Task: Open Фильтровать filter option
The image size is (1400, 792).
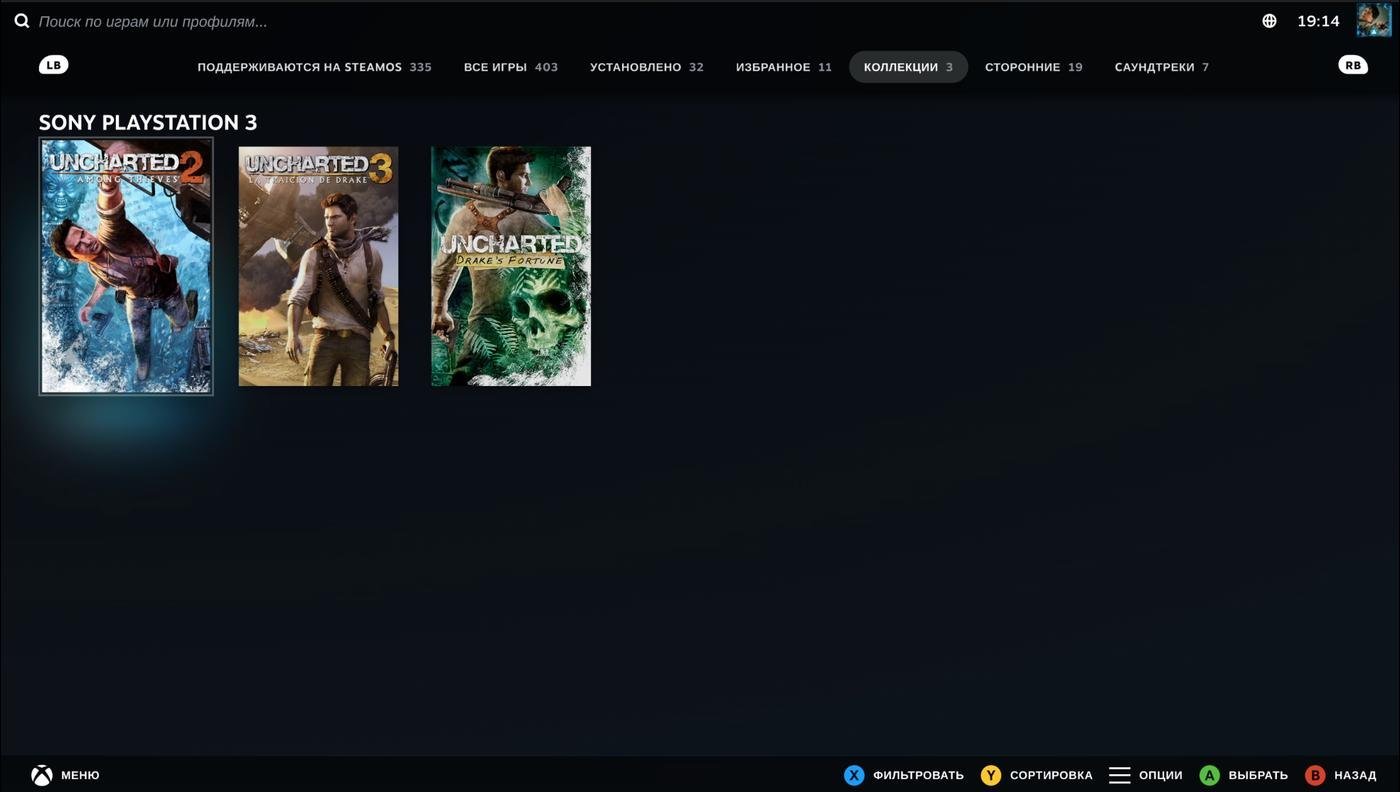Action: point(918,775)
